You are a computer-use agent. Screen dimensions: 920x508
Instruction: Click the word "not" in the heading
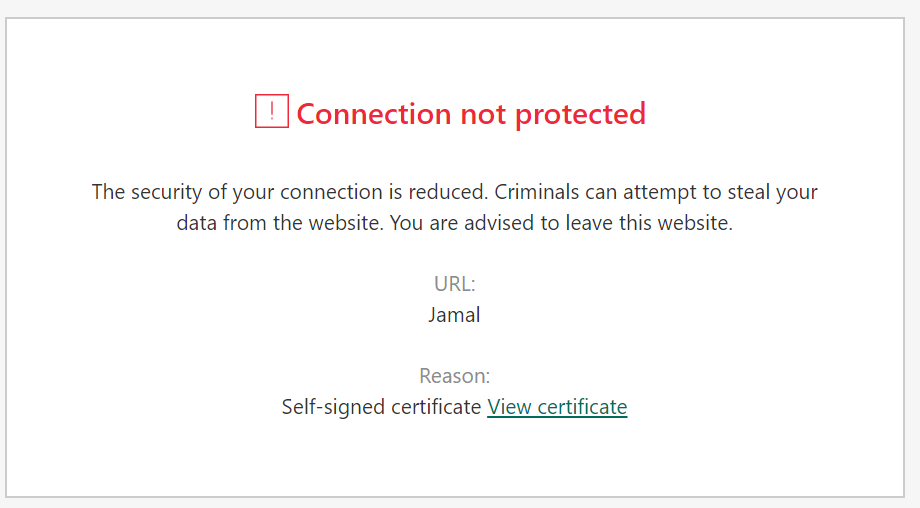pos(483,114)
